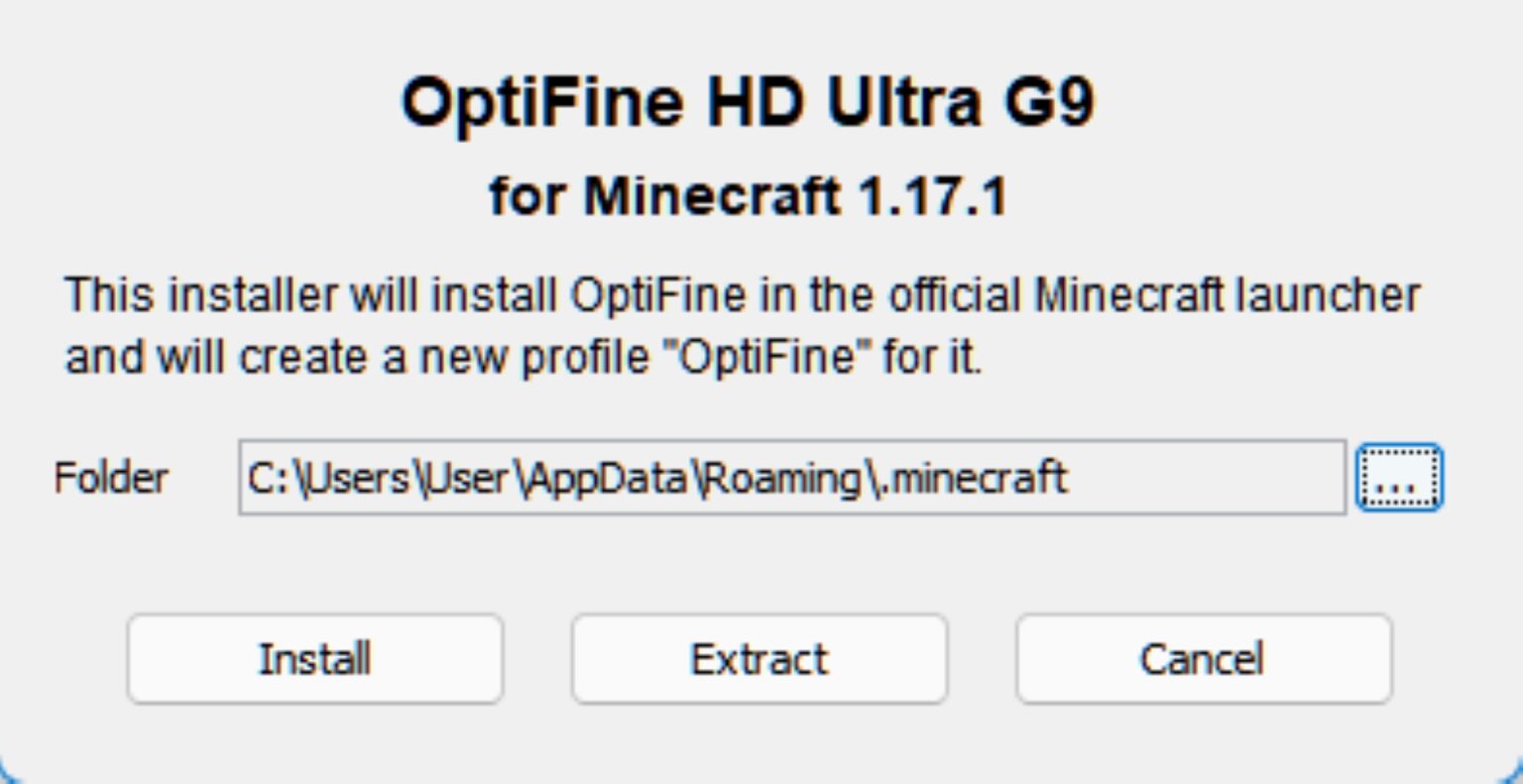Focus the Folder path text field
This screenshot has height=784, width=1523.
tap(790, 478)
